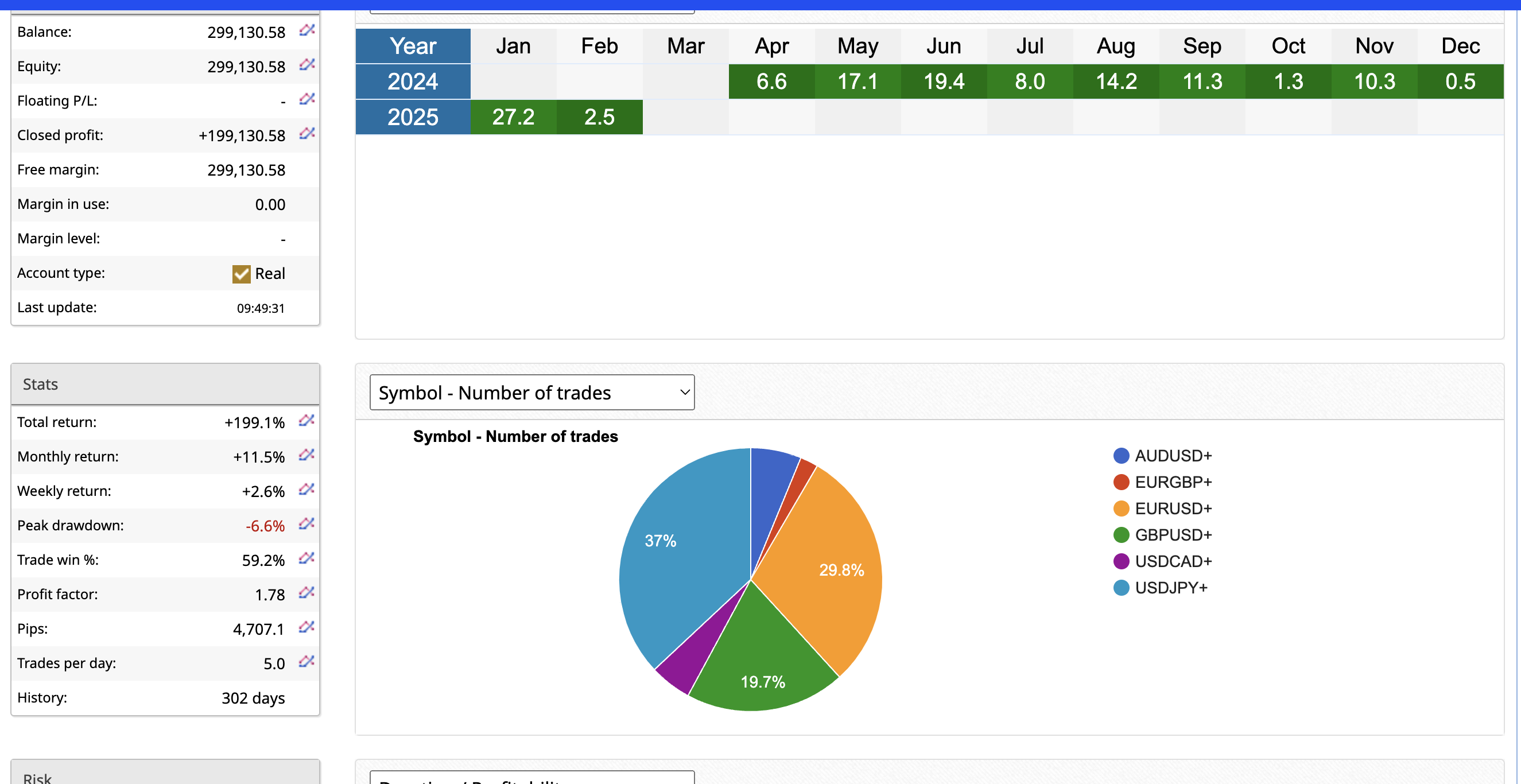1521x784 pixels.
Task: Click the June 2024 return cell 19.4
Action: coord(943,81)
